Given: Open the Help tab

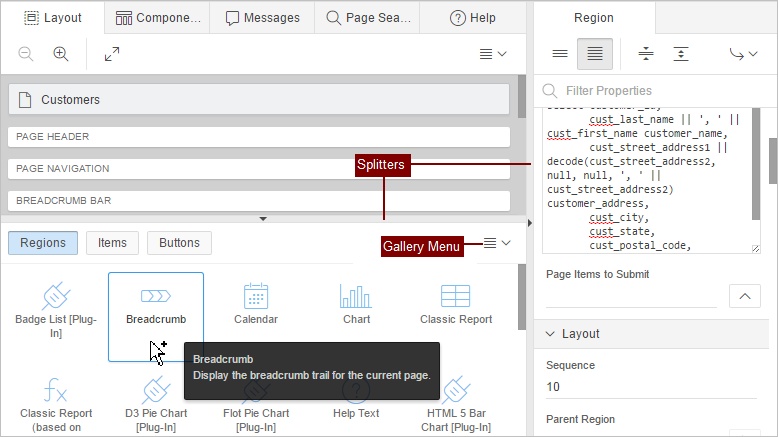Looking at the screenshot, I should pos(473,17).
